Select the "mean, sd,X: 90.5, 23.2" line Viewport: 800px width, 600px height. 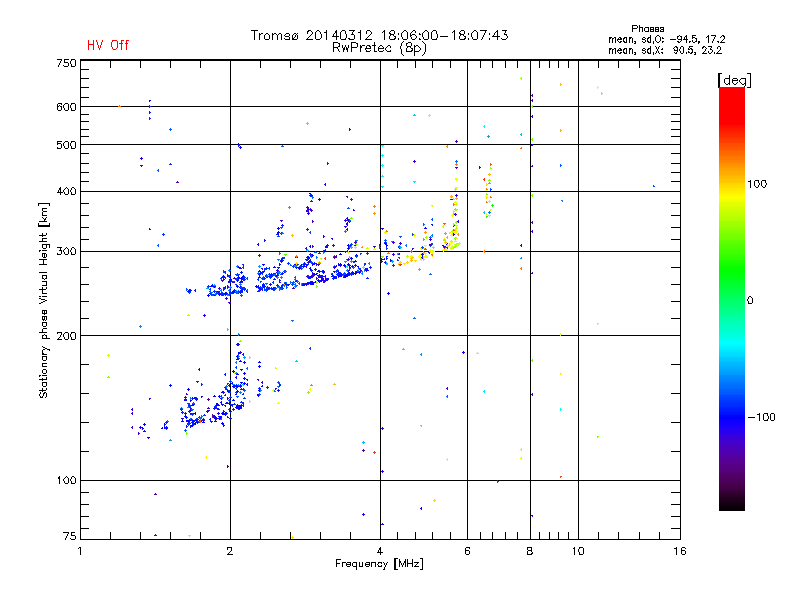click(x=665, y=51)
